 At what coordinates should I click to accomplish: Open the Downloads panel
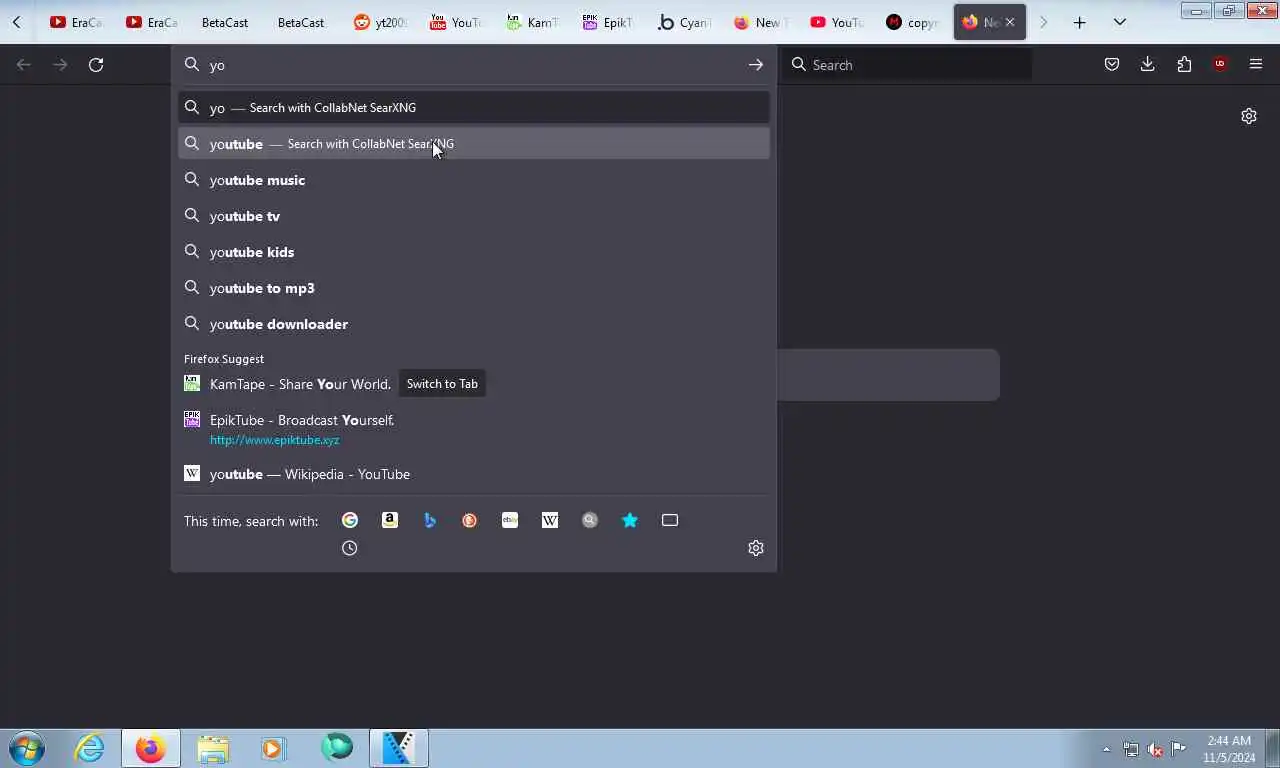pos(1148,65)
